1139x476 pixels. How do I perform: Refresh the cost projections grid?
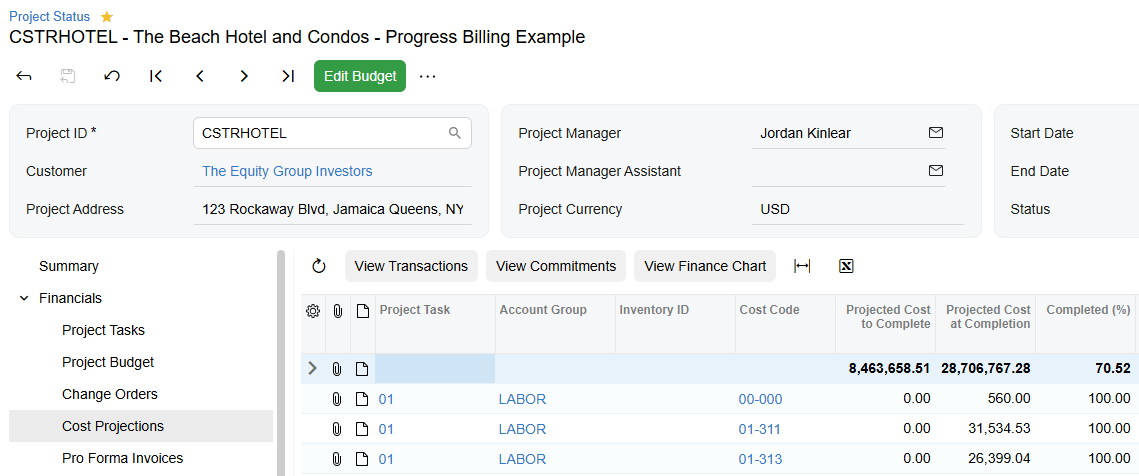click(x=319, y=266)
